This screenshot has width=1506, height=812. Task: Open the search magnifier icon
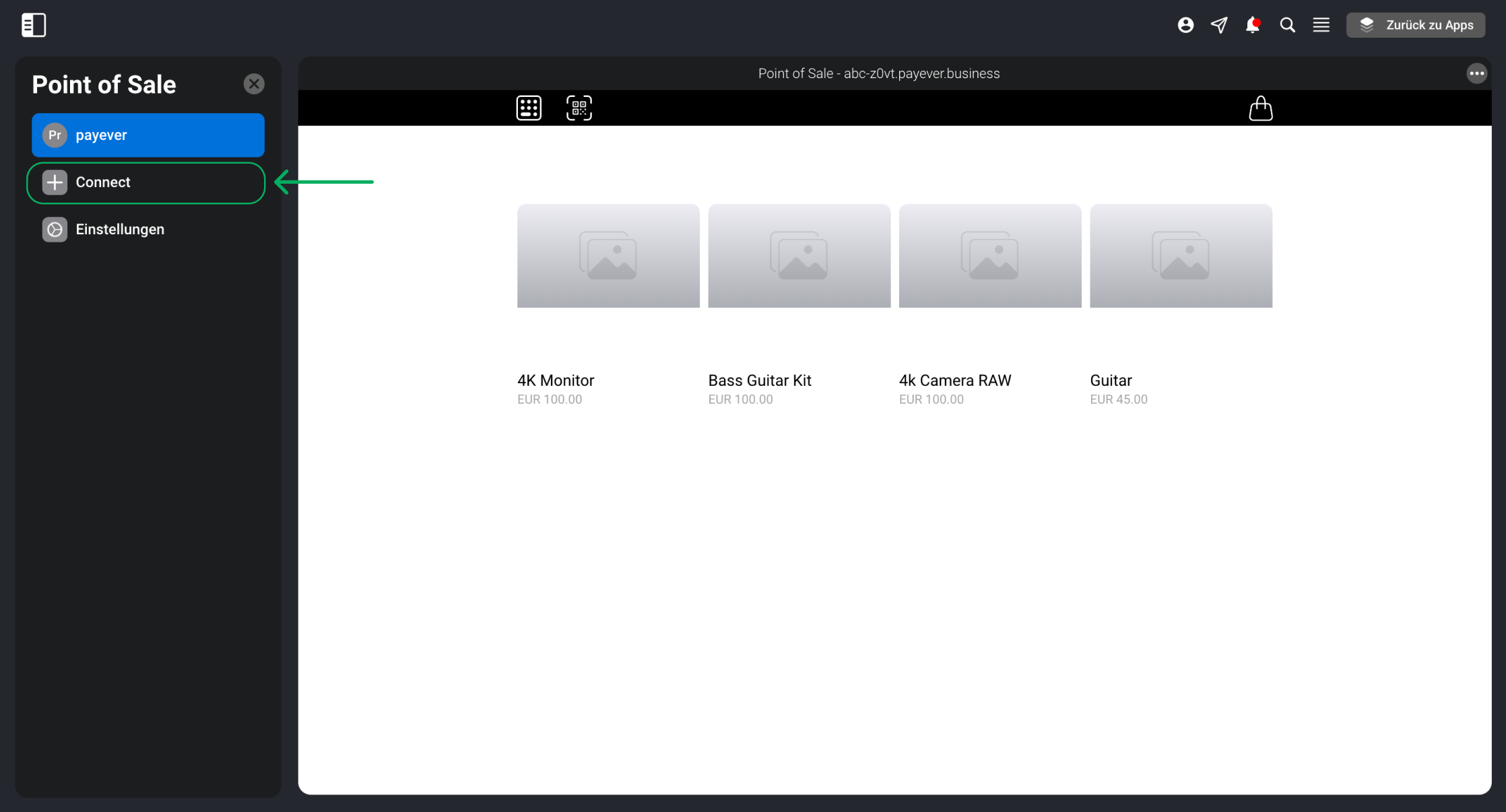[1287, 25]
